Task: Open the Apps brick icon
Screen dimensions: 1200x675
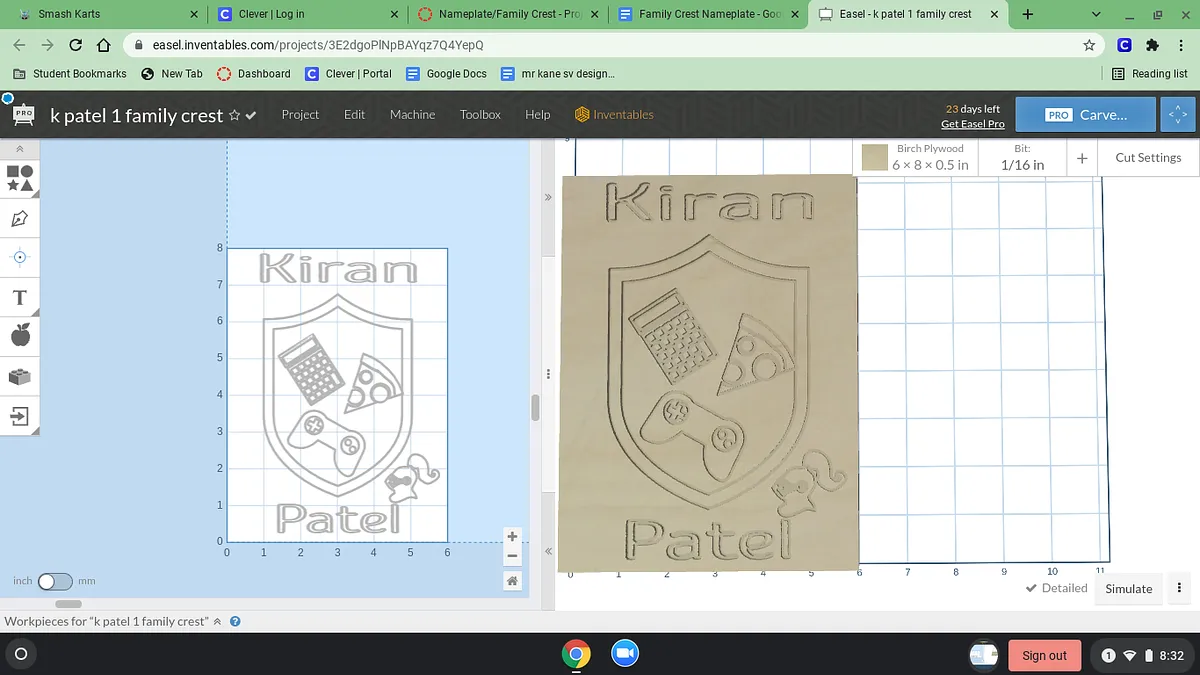Action: point(20,376)
